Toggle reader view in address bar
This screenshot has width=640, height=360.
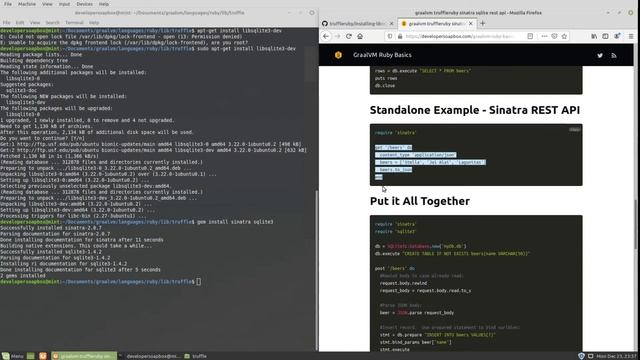(x=530, y=36)
